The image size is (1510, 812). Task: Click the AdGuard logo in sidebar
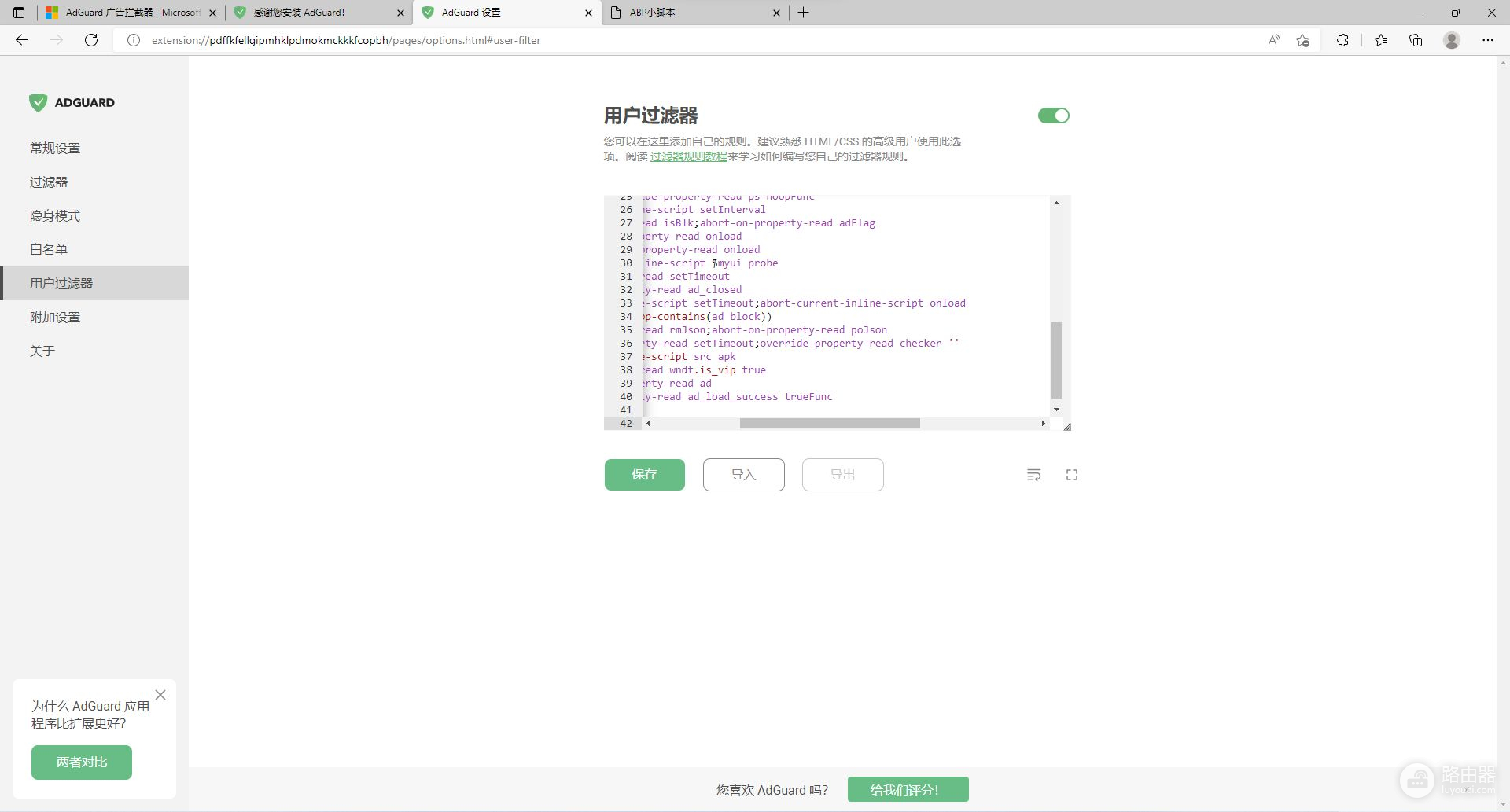(72, 102)
